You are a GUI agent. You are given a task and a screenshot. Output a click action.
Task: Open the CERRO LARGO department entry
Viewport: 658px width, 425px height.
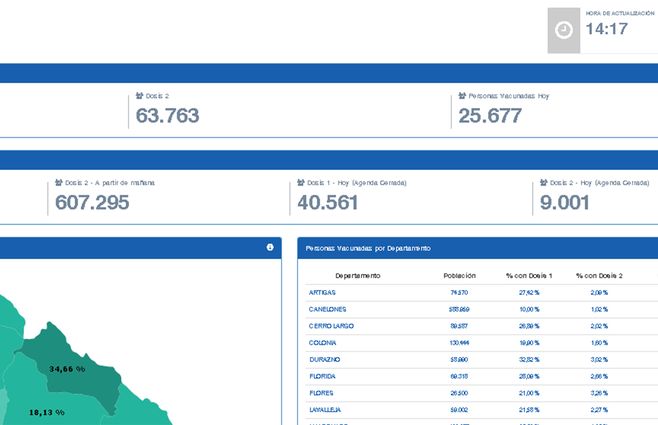coord(331,326)
